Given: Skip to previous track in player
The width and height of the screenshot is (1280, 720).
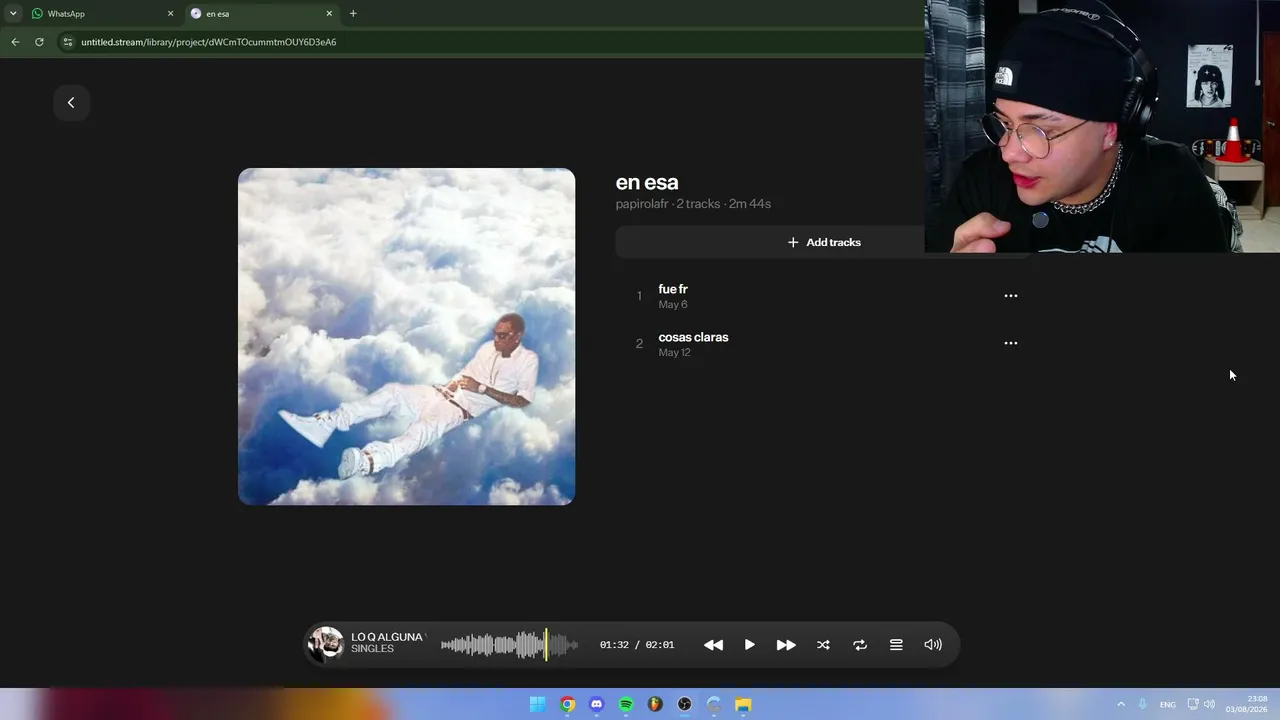Looking at the screenshot, I should point(713,645).
